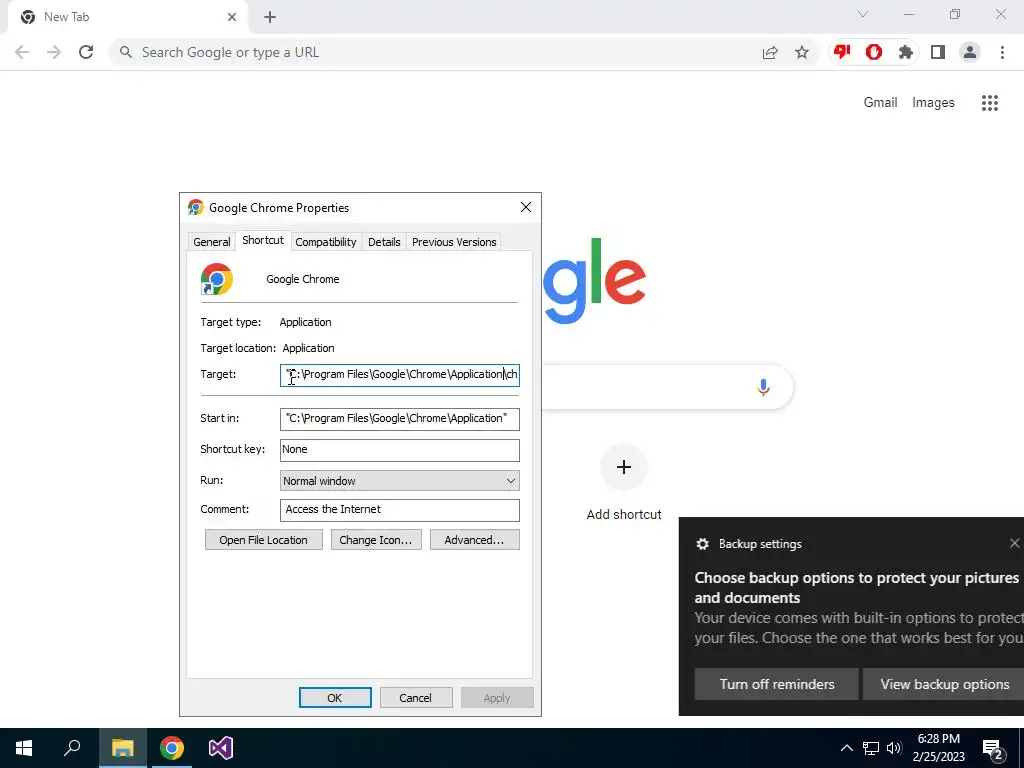Screen dimensions: 1024x768
Task: Click the Chrome shortcut icon in dialog
Action: 216,279
